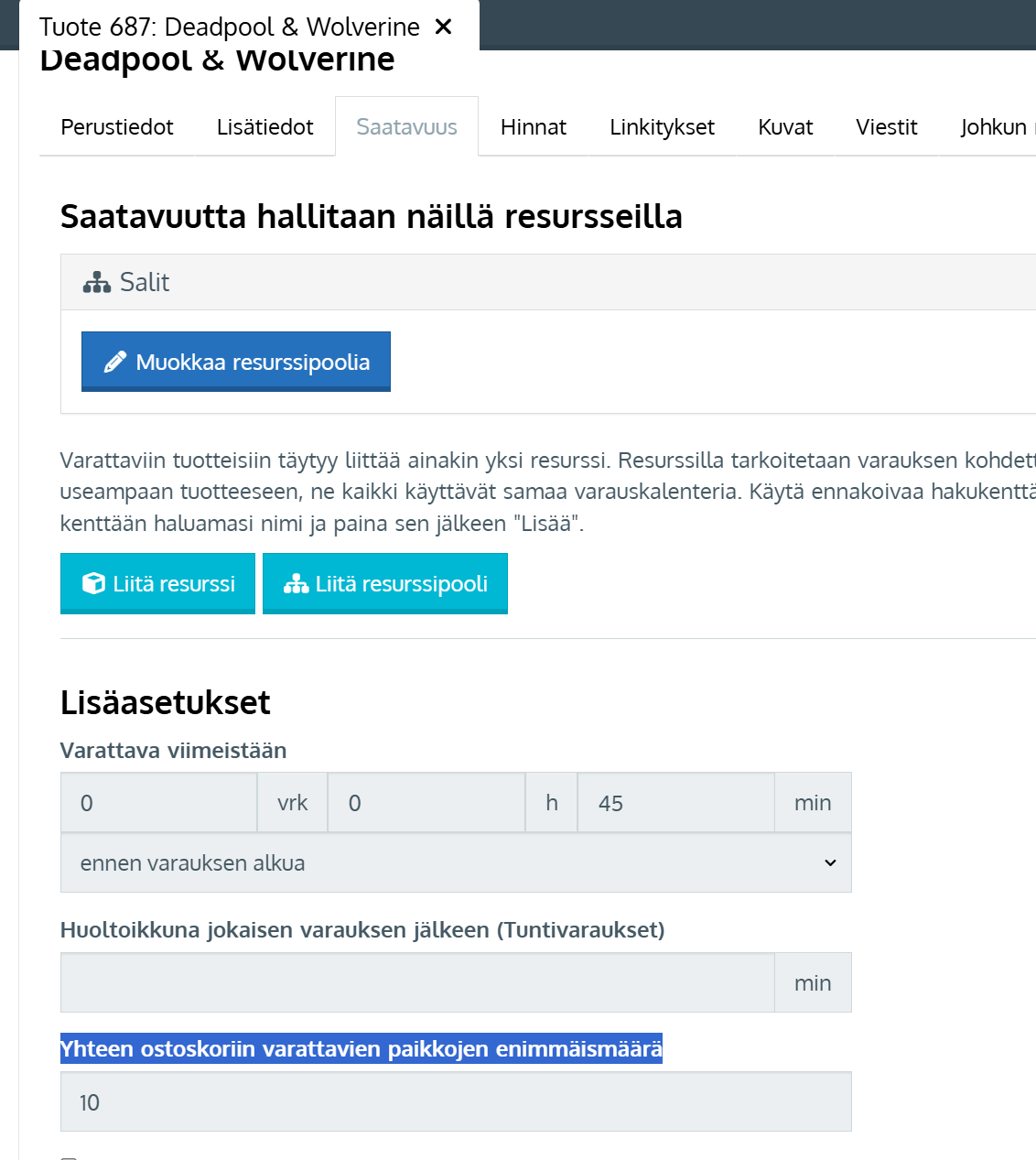
Task: Focus the vrk days input field
Action: coord(159,803)
